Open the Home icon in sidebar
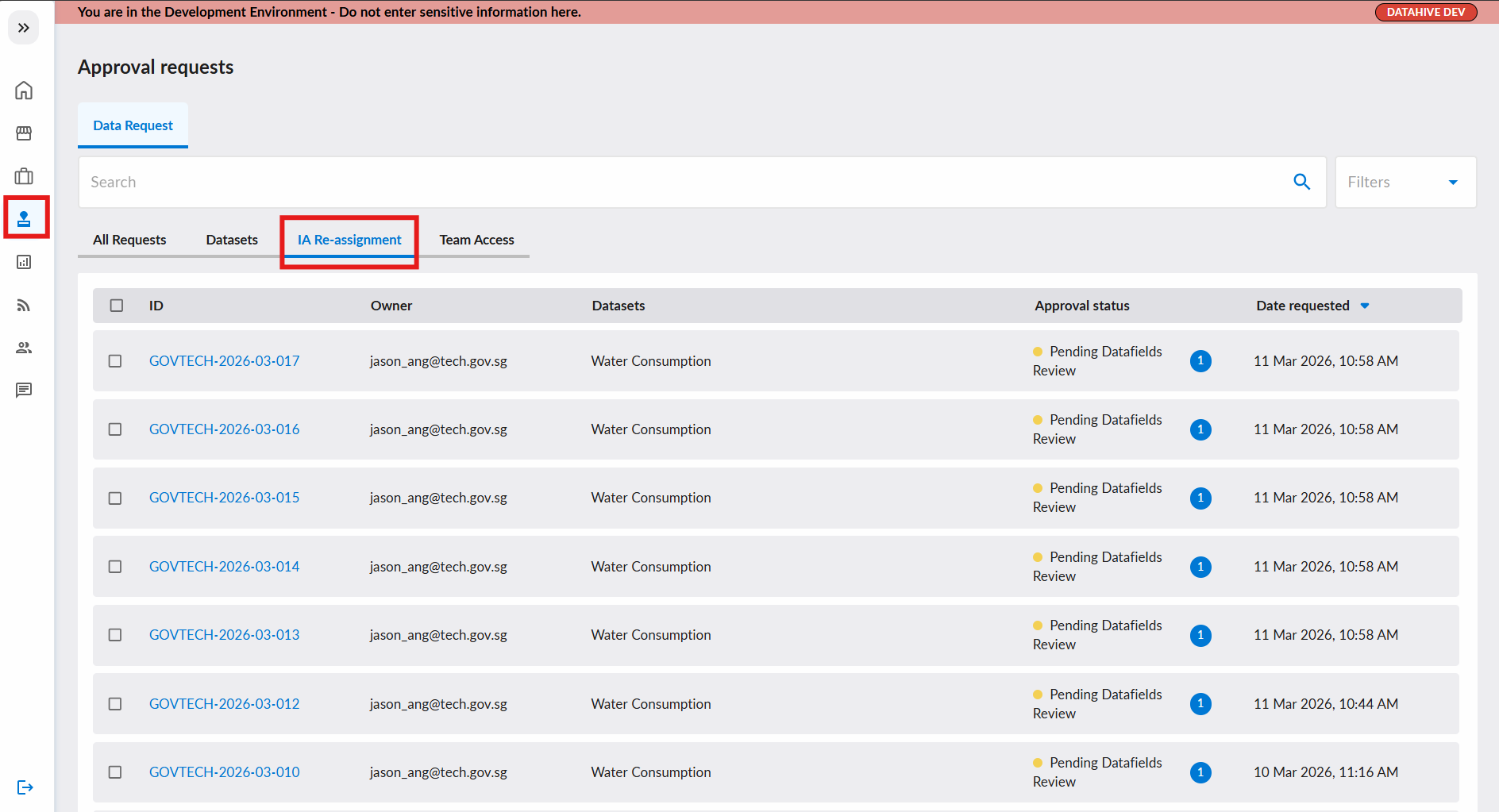The image size is (1499, 812). pyautogui.click(x=24, y=90)
